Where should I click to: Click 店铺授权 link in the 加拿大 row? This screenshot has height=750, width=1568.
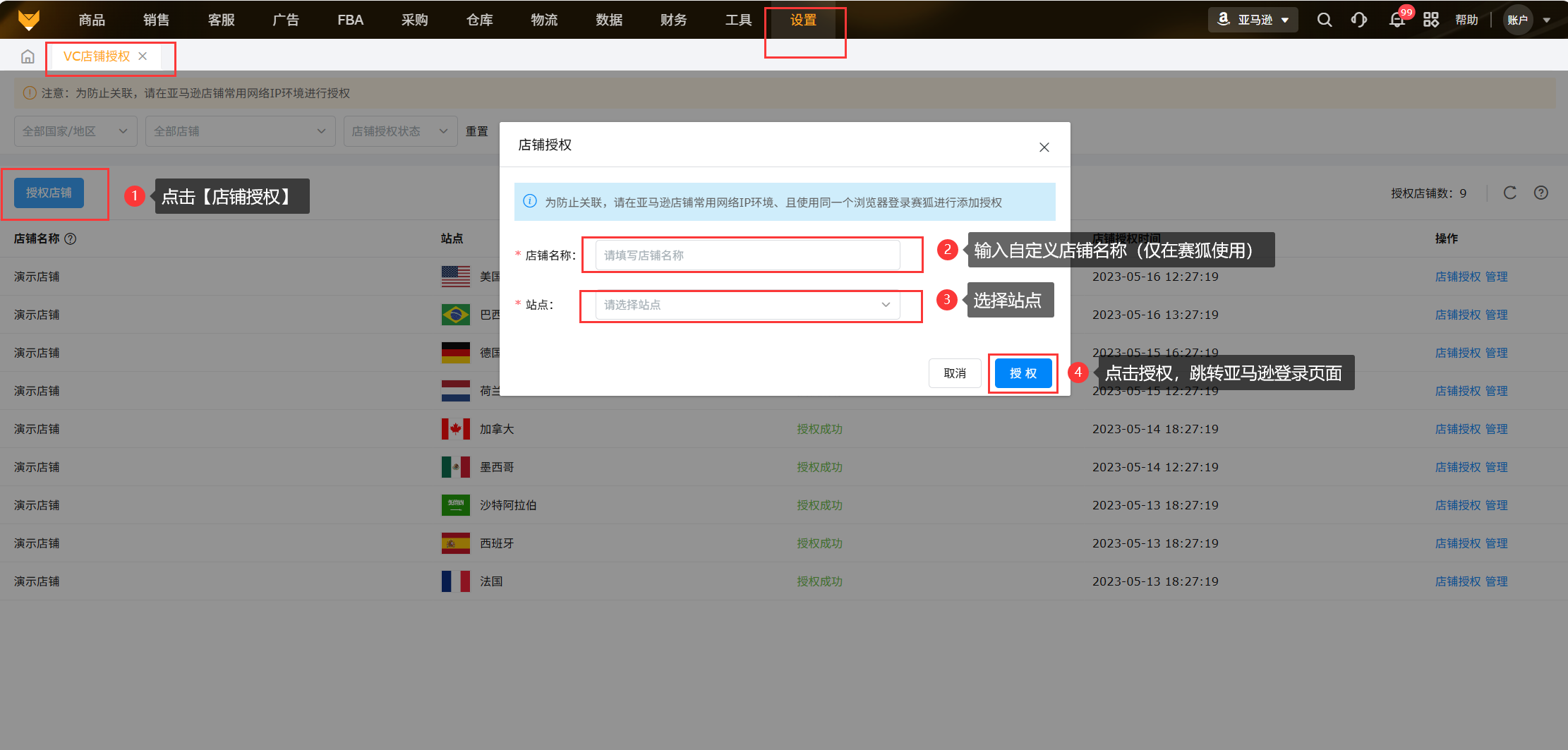(1458, 429)
